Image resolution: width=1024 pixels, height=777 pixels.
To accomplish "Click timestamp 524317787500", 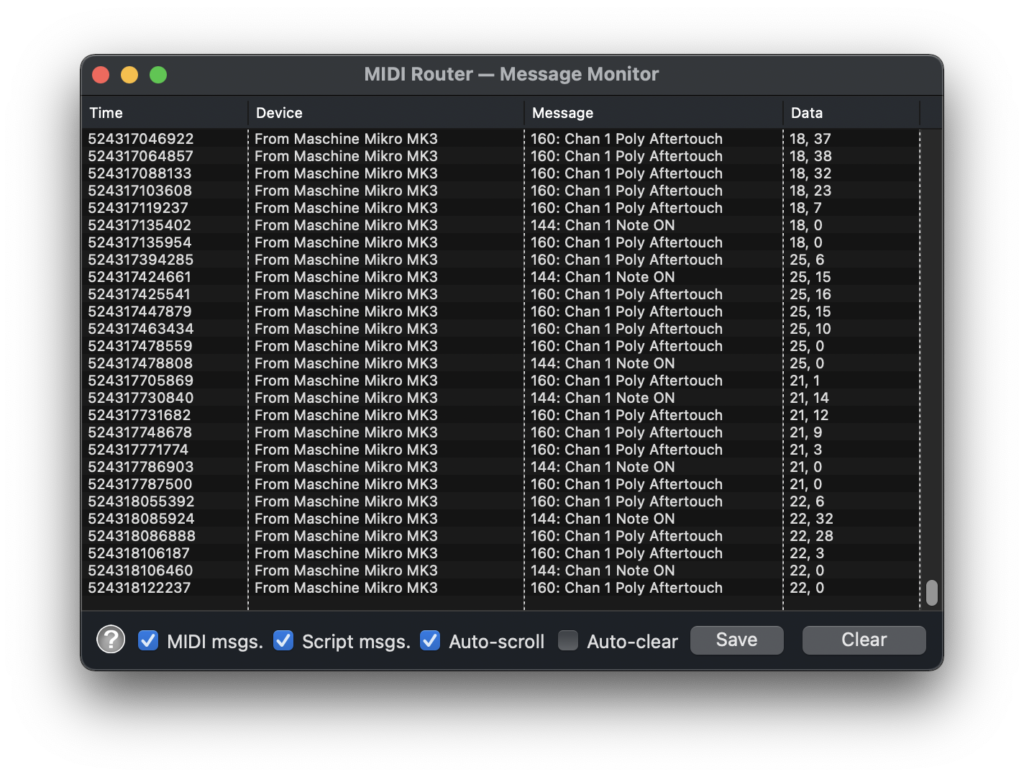I will click(140, 484).
